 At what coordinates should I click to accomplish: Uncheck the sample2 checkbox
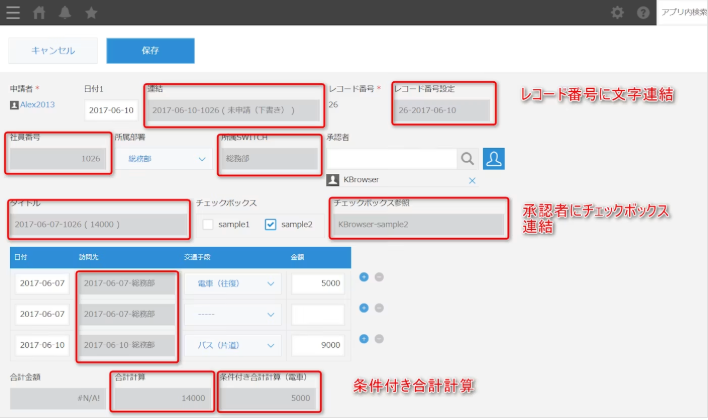click(x=270, y=224)
